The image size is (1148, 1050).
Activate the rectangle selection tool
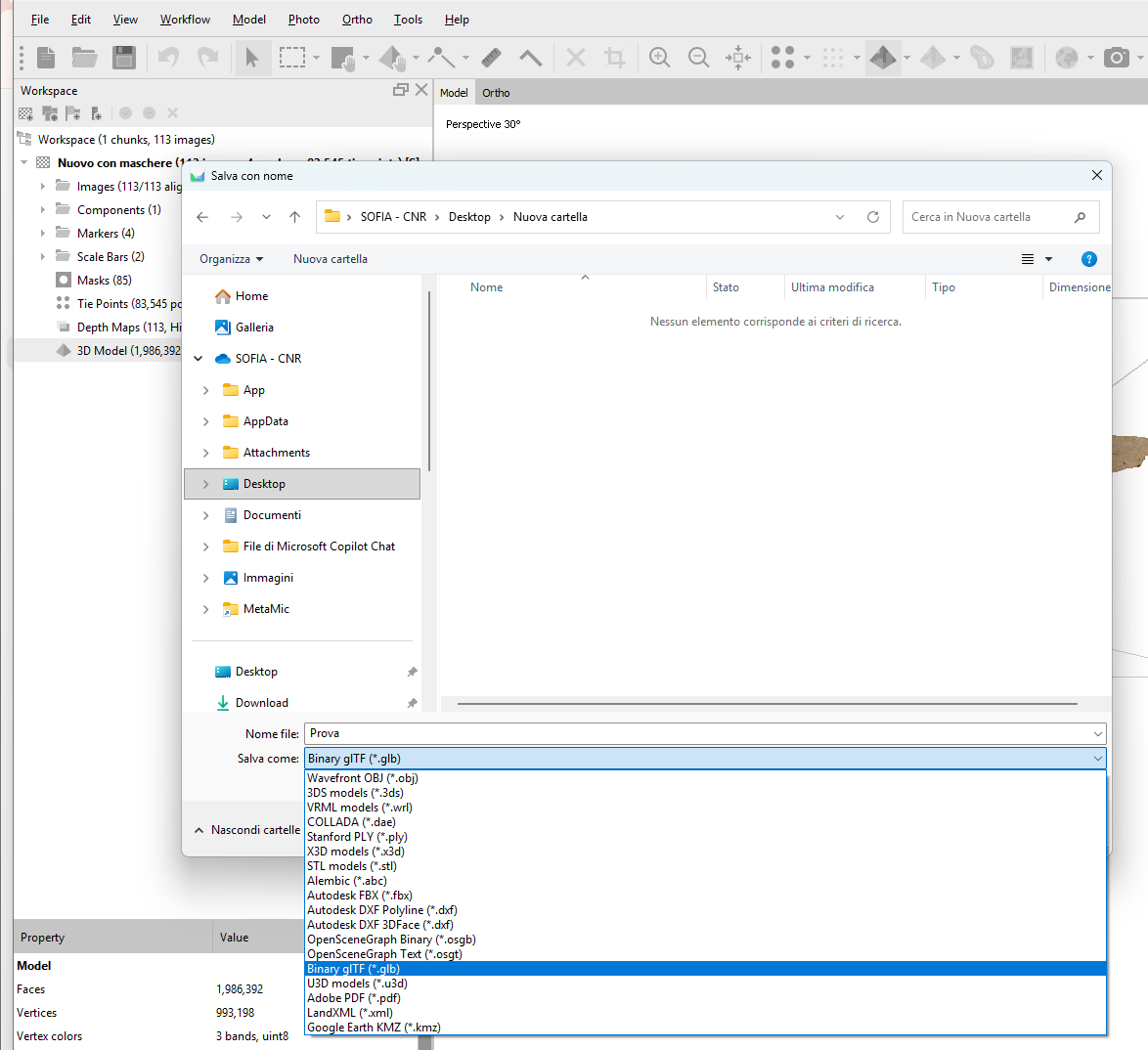point(291,58)
